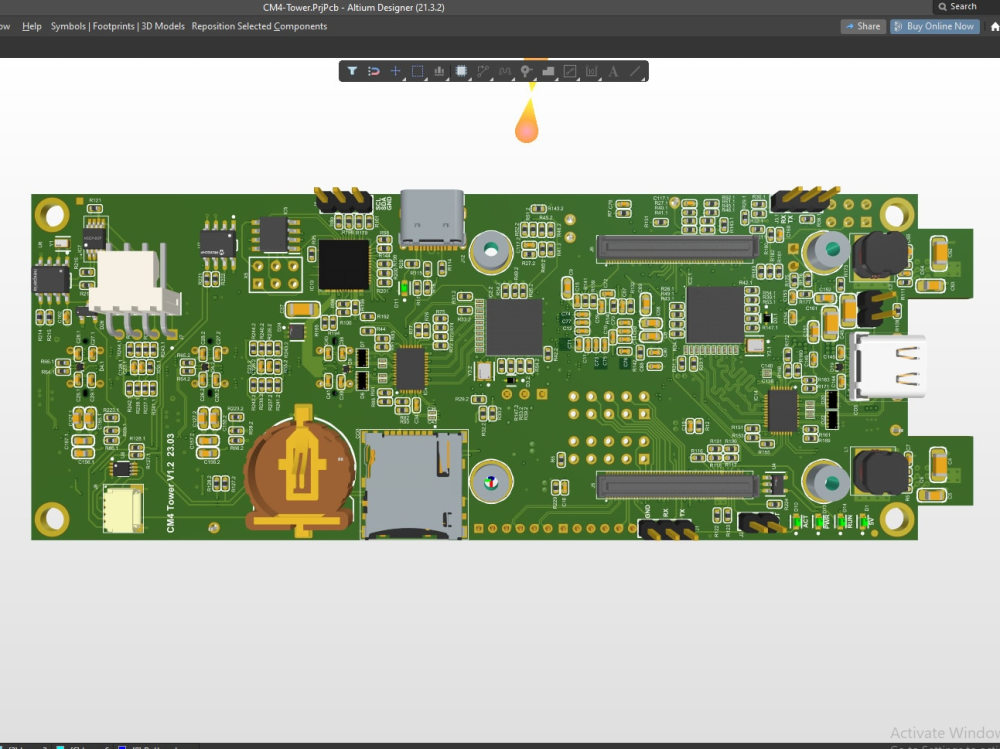Open Symbols | Footprints | 3D Models menu
Viewport: 1000px width, 749px height.
click(117, 26)
